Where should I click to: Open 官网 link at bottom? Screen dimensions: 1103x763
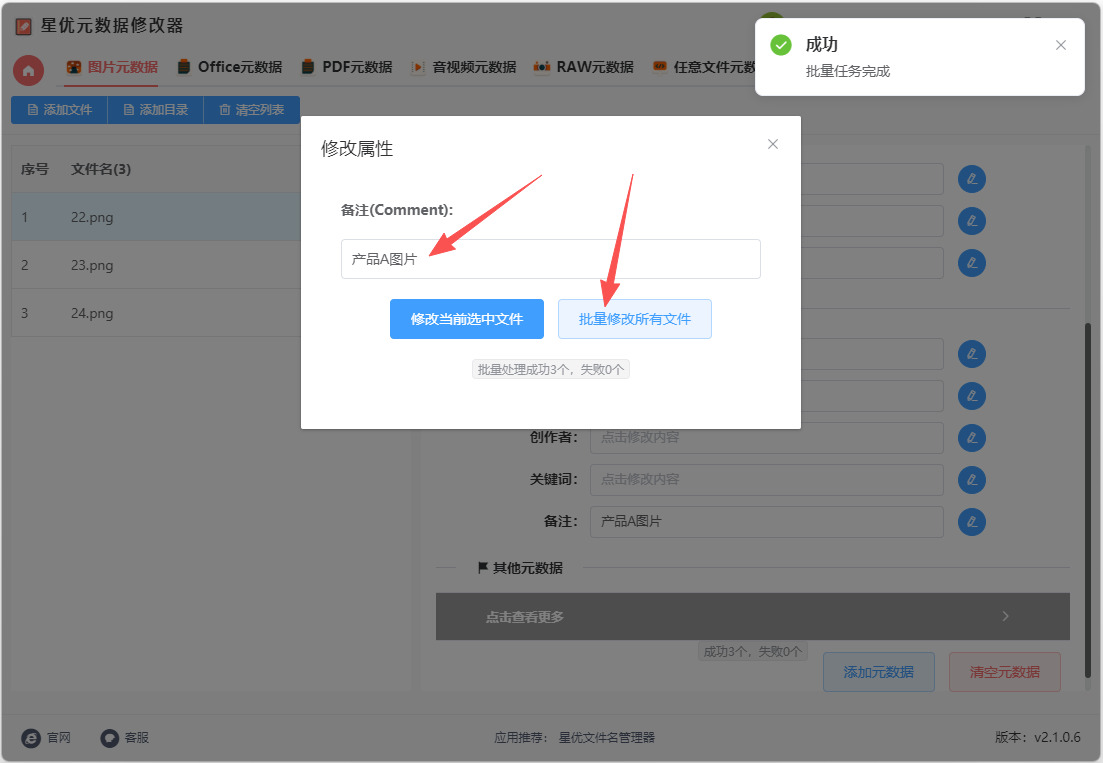click(x=46, y=738)
